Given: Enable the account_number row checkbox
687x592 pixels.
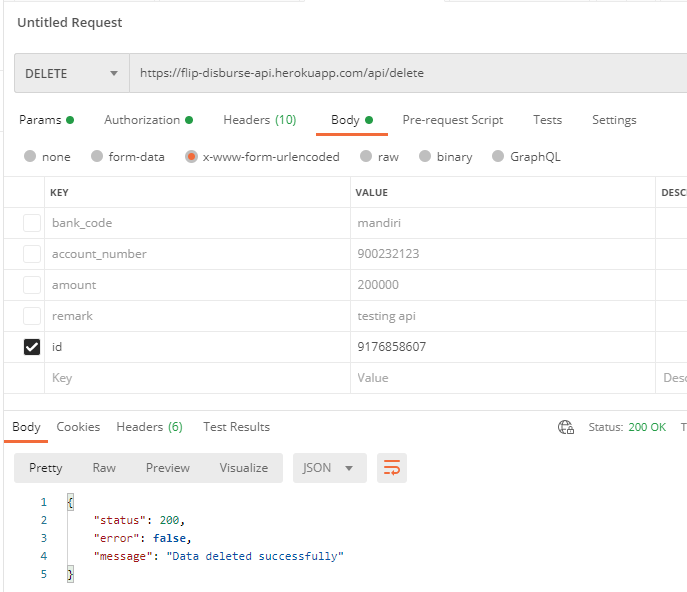Looking at the screenshot, I should click(32, 254).
